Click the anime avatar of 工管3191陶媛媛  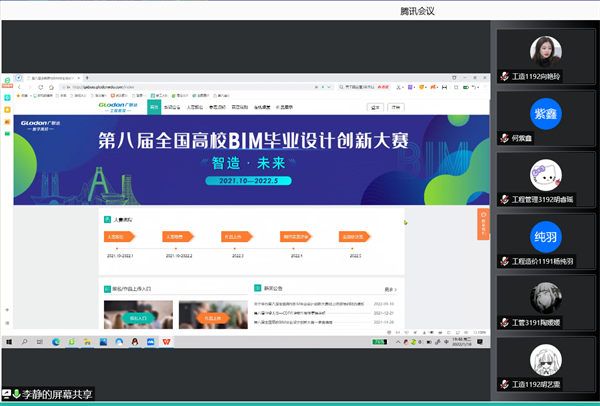pyautogui.click(x=546, y=298)
